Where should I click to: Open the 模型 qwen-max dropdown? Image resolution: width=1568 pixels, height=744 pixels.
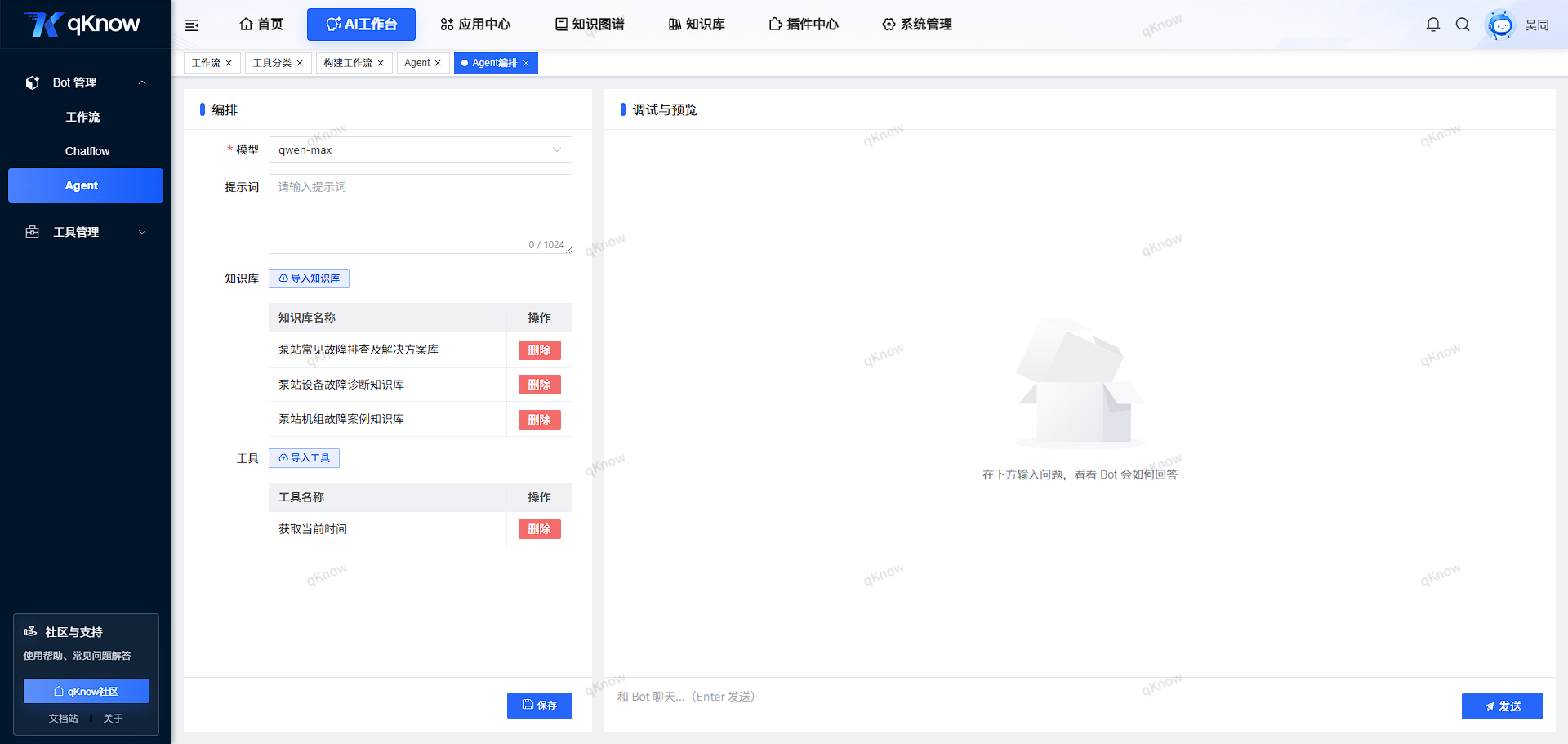[x=420, y=149]
